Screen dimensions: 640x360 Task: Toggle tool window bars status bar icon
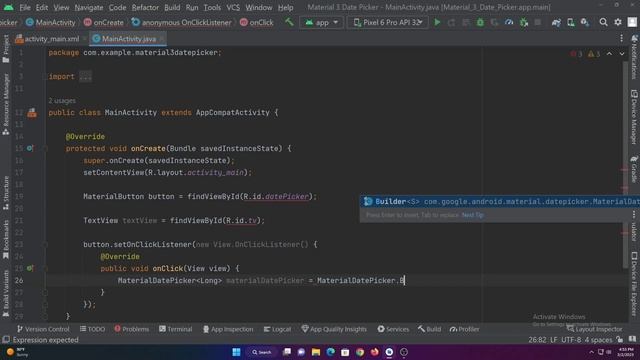point(6,340)
